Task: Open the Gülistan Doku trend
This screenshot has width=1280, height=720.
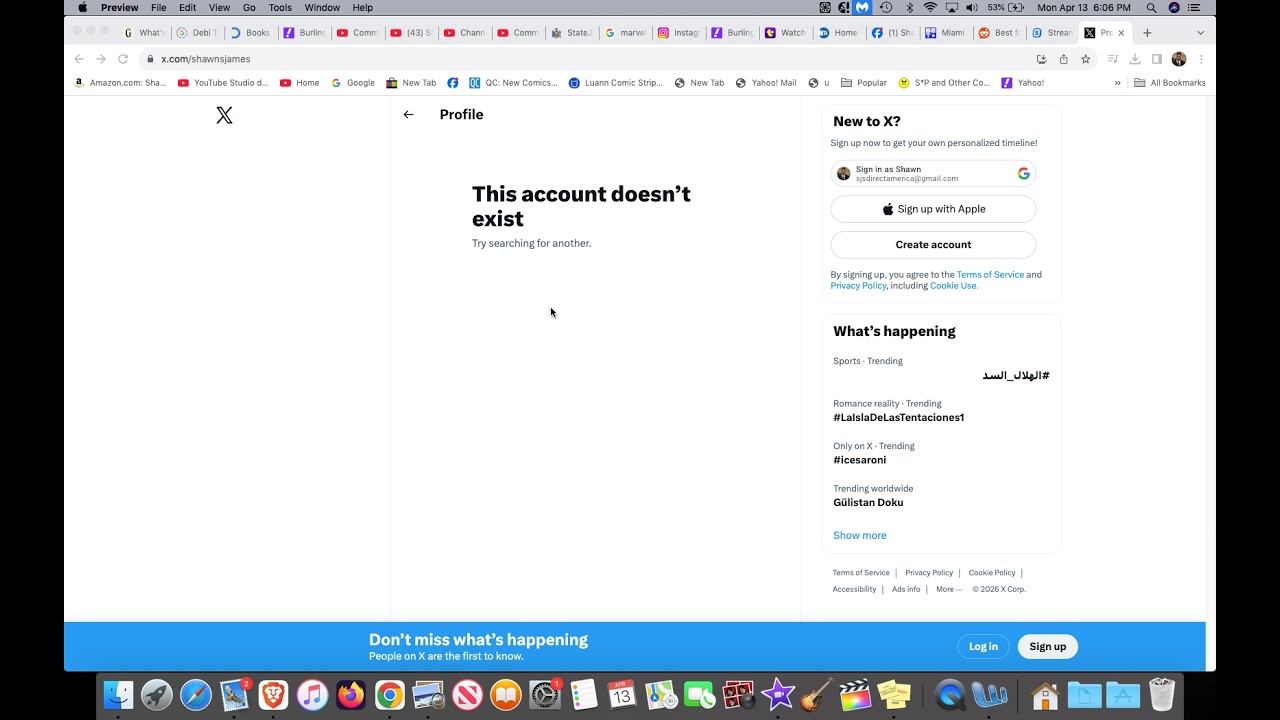Action: 868,503
